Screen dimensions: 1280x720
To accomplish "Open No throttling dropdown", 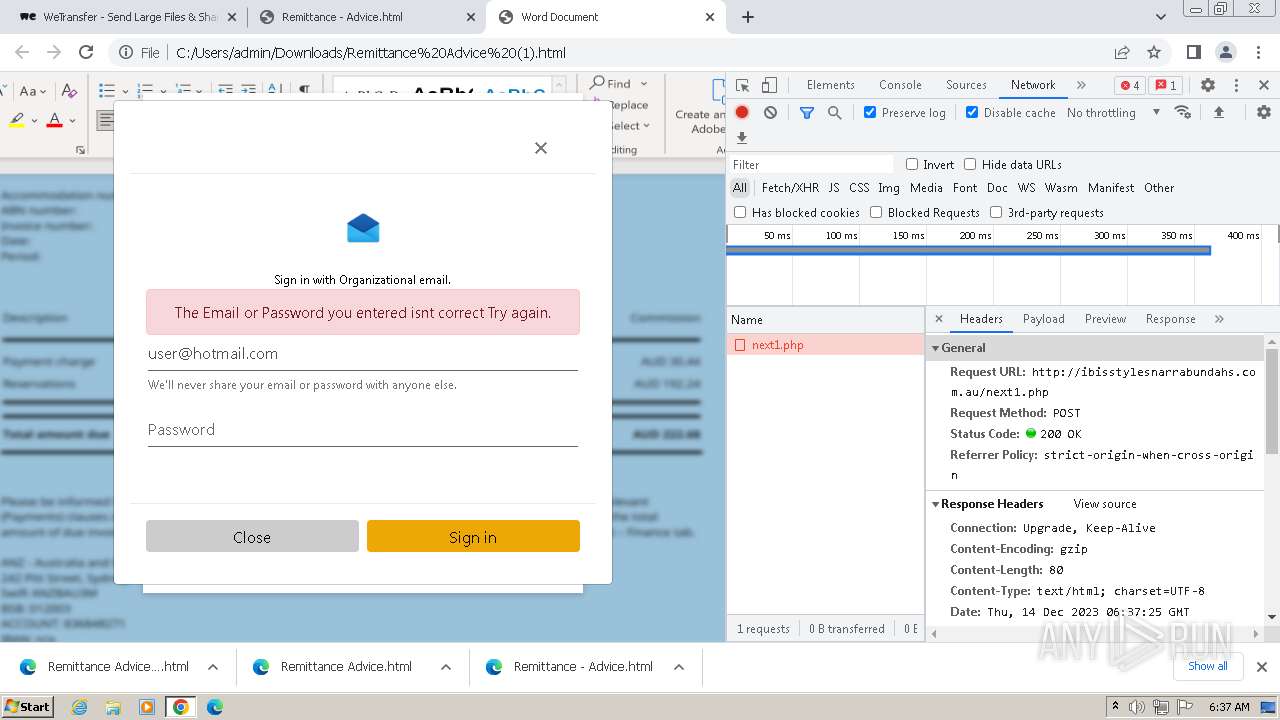I will point(1114,113).
